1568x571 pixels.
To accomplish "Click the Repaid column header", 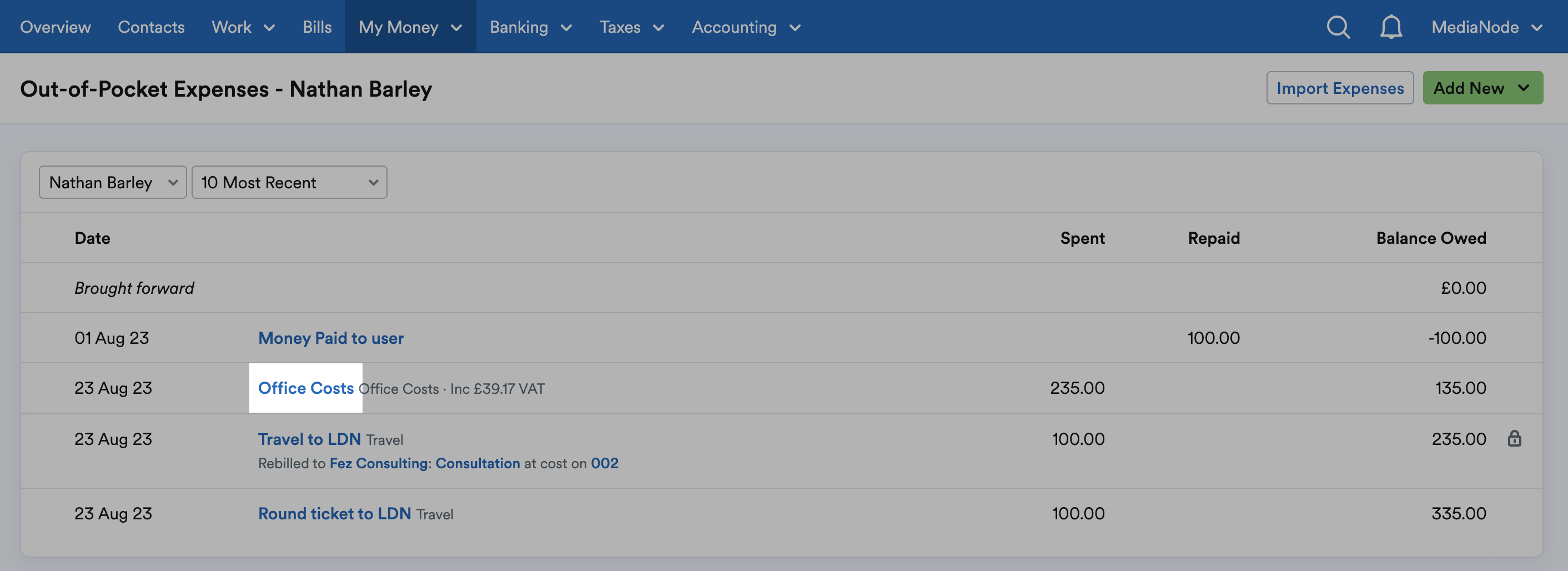I will [x=1214, y=238].
